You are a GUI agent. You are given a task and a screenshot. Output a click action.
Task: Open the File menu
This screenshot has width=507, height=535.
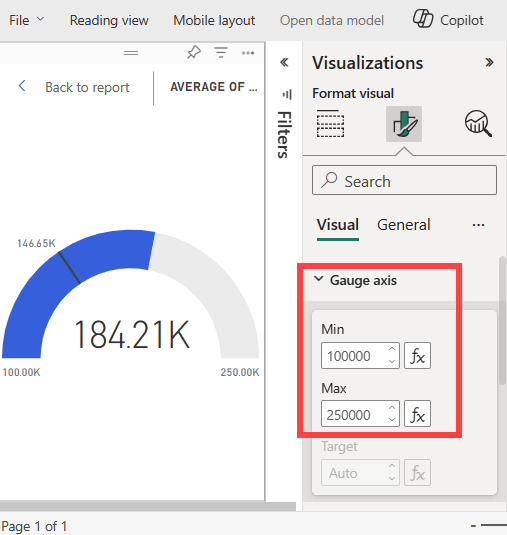click(26, 20)
